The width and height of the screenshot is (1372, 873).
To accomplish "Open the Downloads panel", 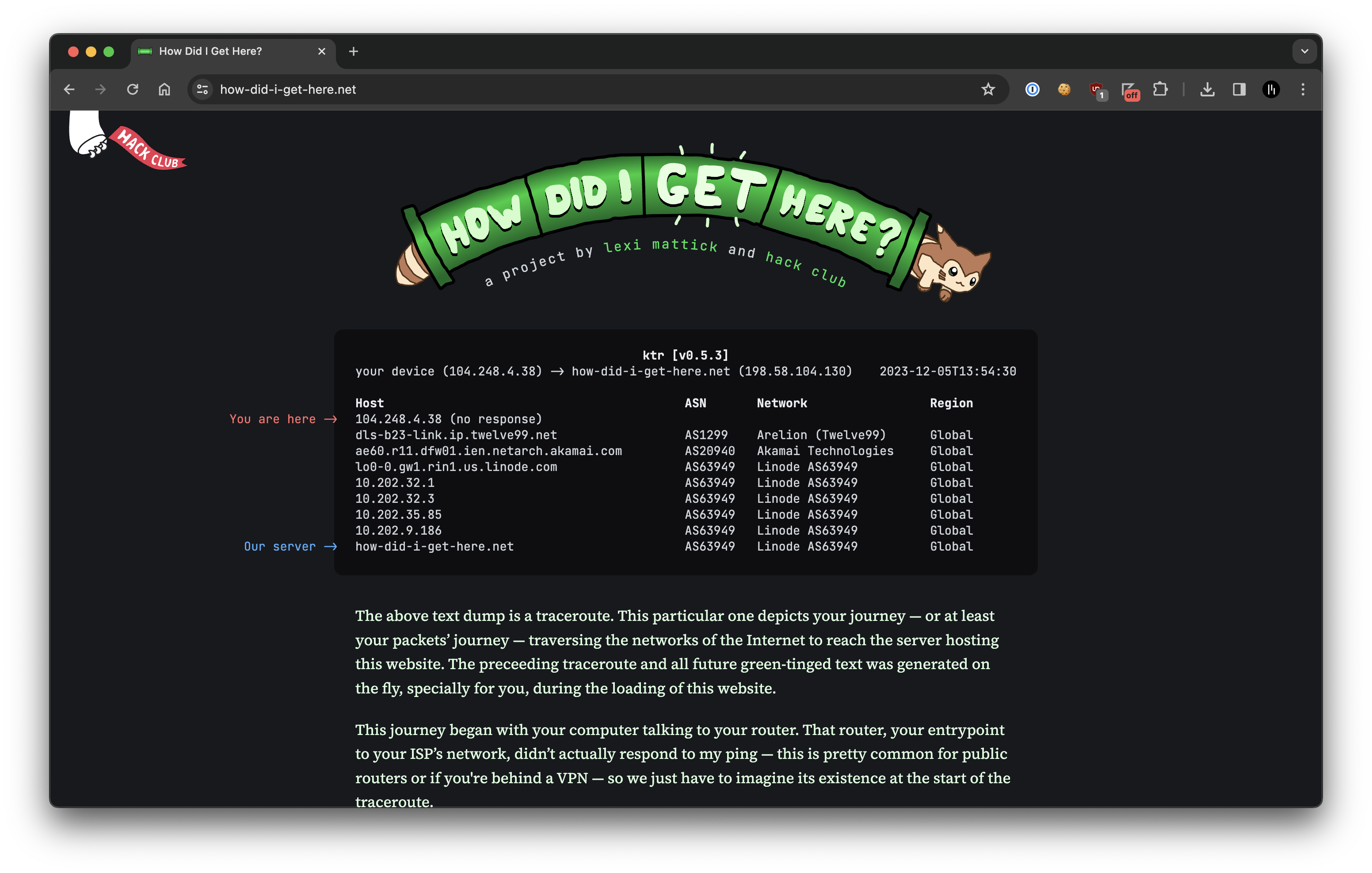I will 1207,89.
